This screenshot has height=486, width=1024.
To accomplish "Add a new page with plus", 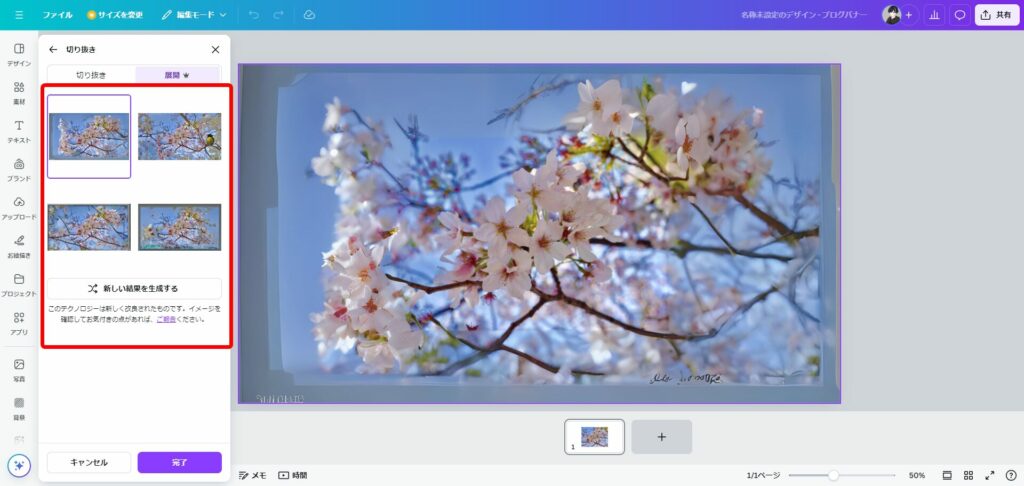I will click(x=662, y=437).
